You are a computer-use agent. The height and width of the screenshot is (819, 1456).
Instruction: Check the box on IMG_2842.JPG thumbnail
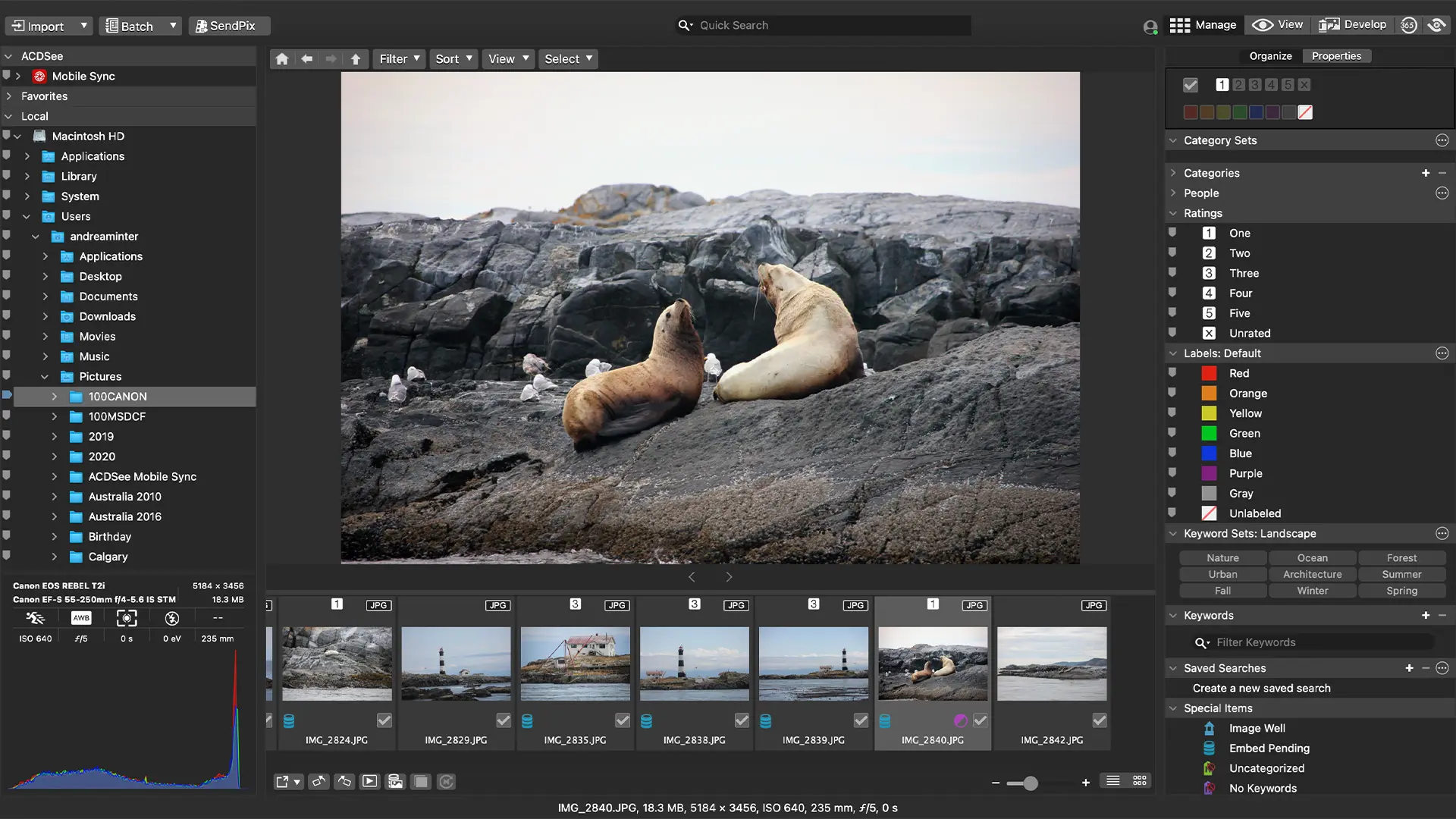point(1100,720)
